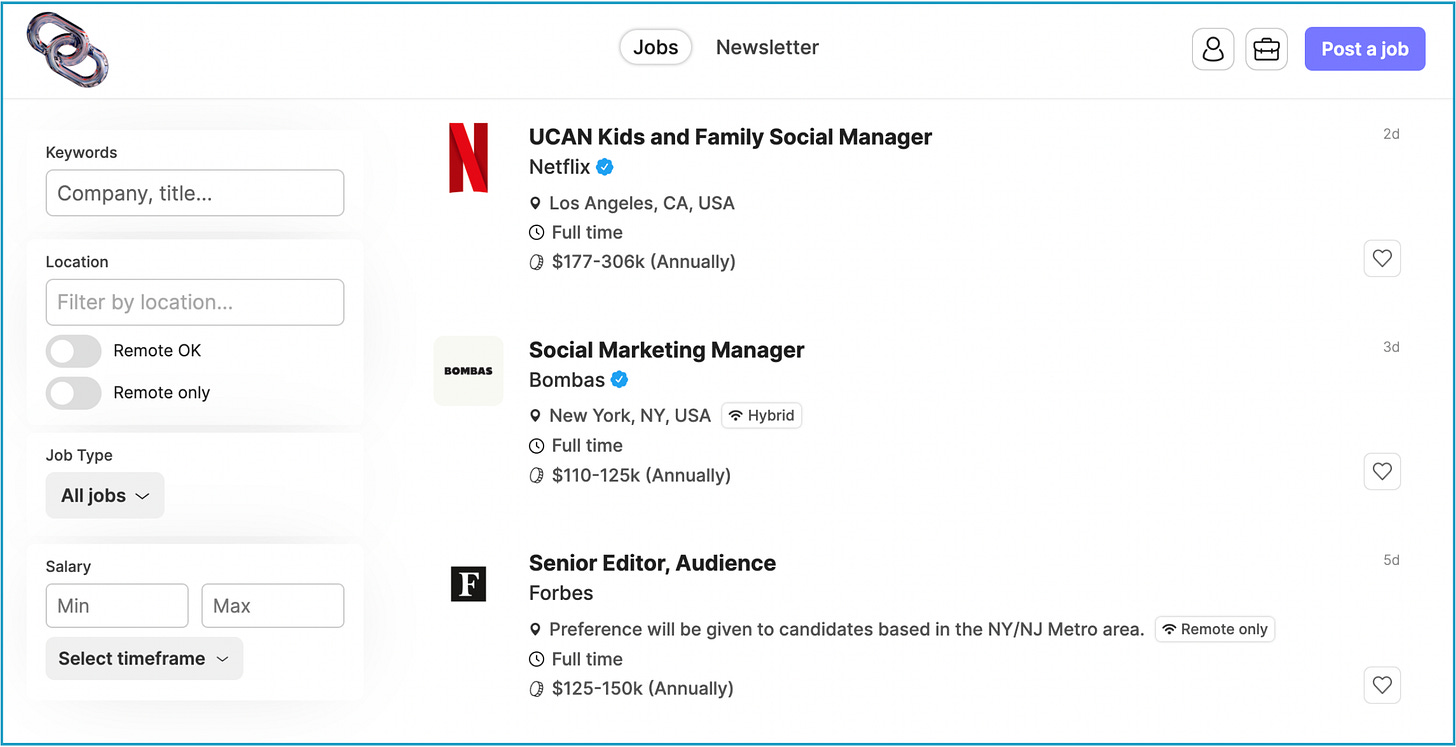Open the Newsletter tab
The height and width of the screenshot is (747, 1456).
pos(767,47)
